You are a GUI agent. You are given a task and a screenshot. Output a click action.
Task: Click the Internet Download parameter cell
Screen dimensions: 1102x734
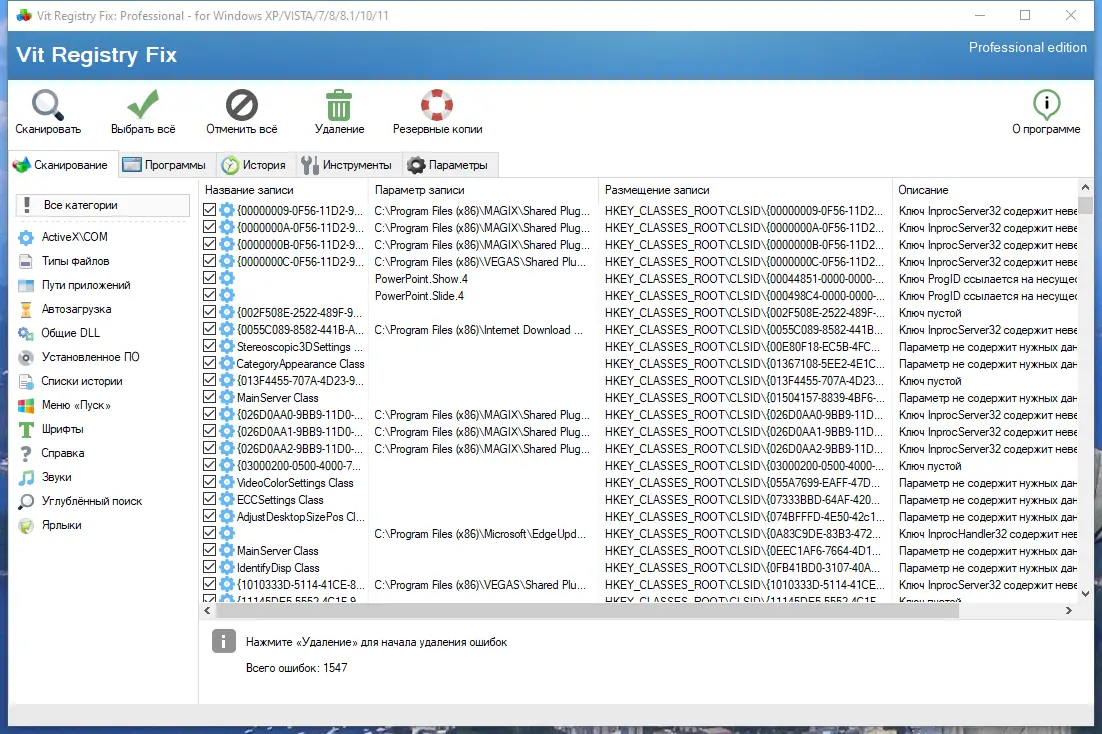pos(478,330)
